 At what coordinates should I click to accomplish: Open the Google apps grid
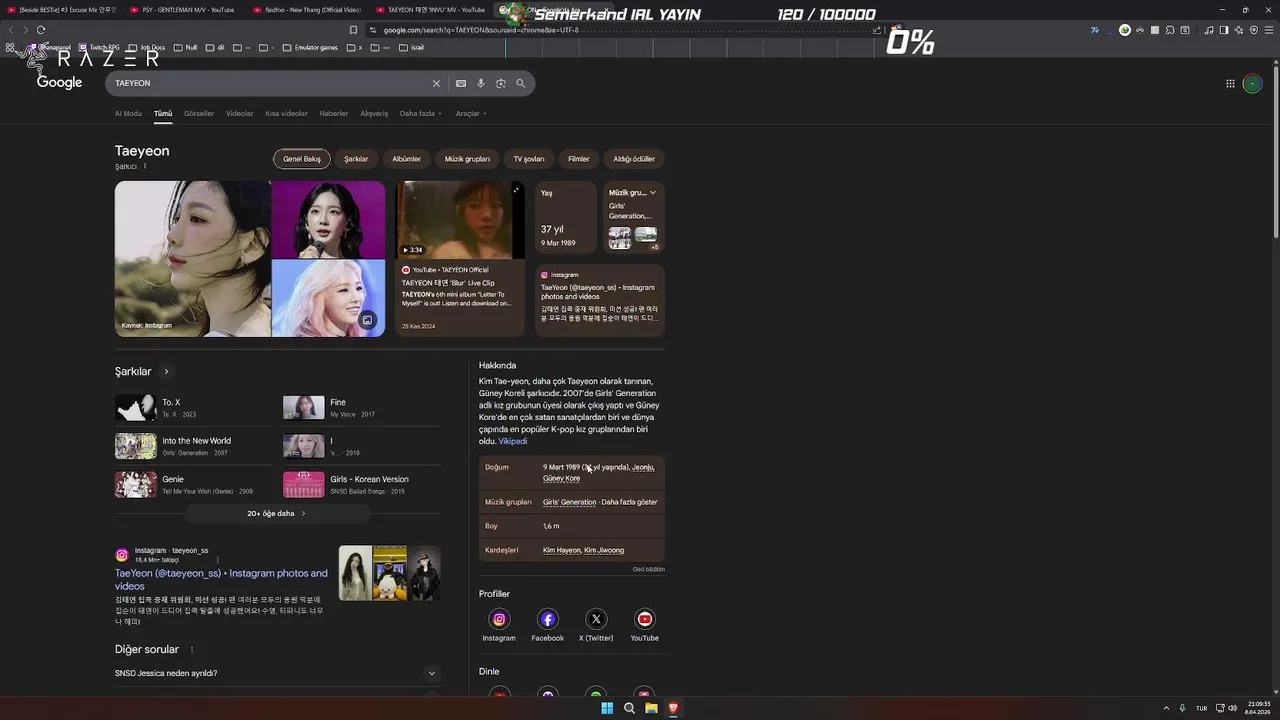tap(1230, 84)
